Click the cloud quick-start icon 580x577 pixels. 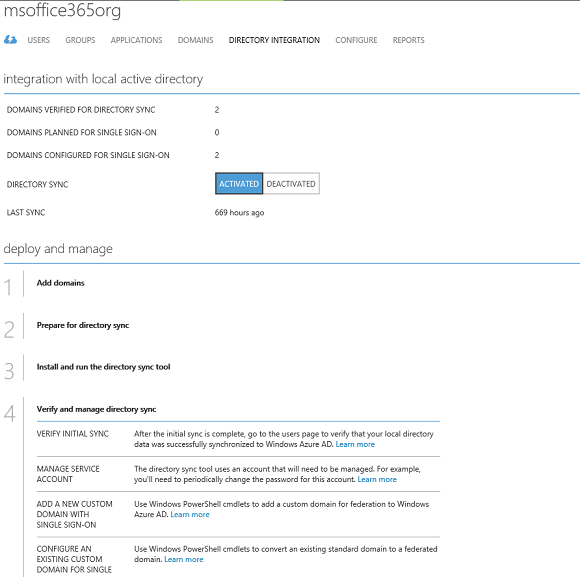(10, 40)
